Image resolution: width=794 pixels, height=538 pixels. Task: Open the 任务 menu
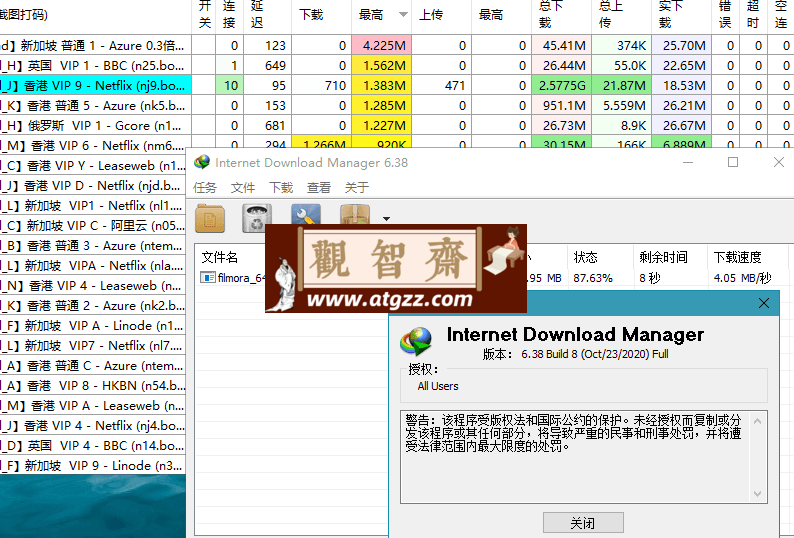click(x=205, y=187)
